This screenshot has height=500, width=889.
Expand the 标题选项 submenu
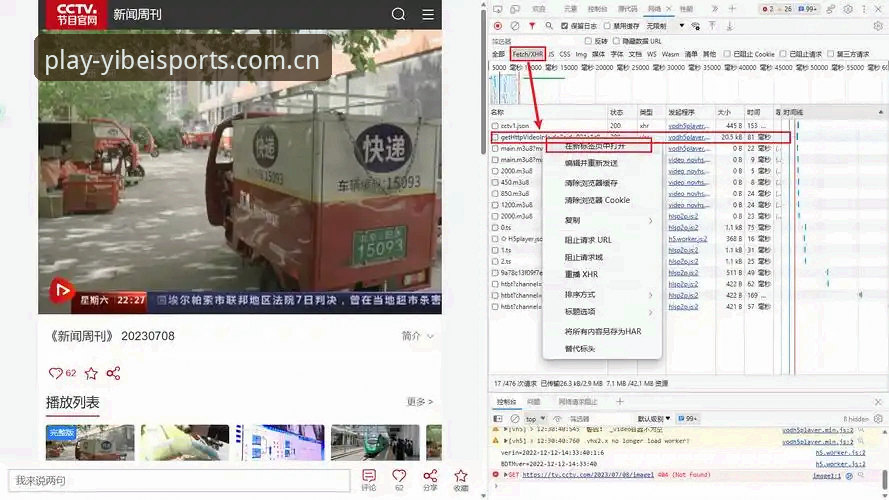point(650,312)
